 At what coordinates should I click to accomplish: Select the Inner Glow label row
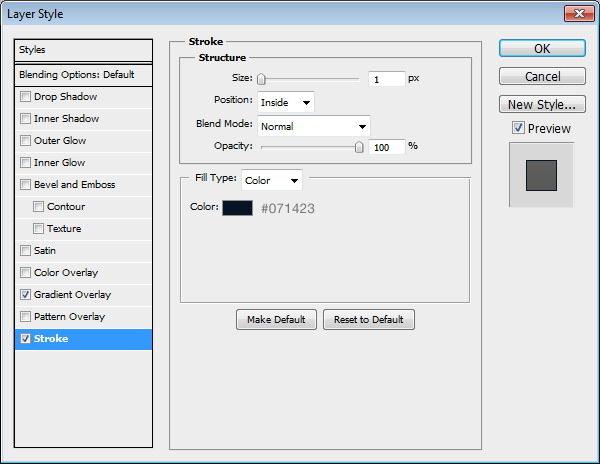point(59,163)
